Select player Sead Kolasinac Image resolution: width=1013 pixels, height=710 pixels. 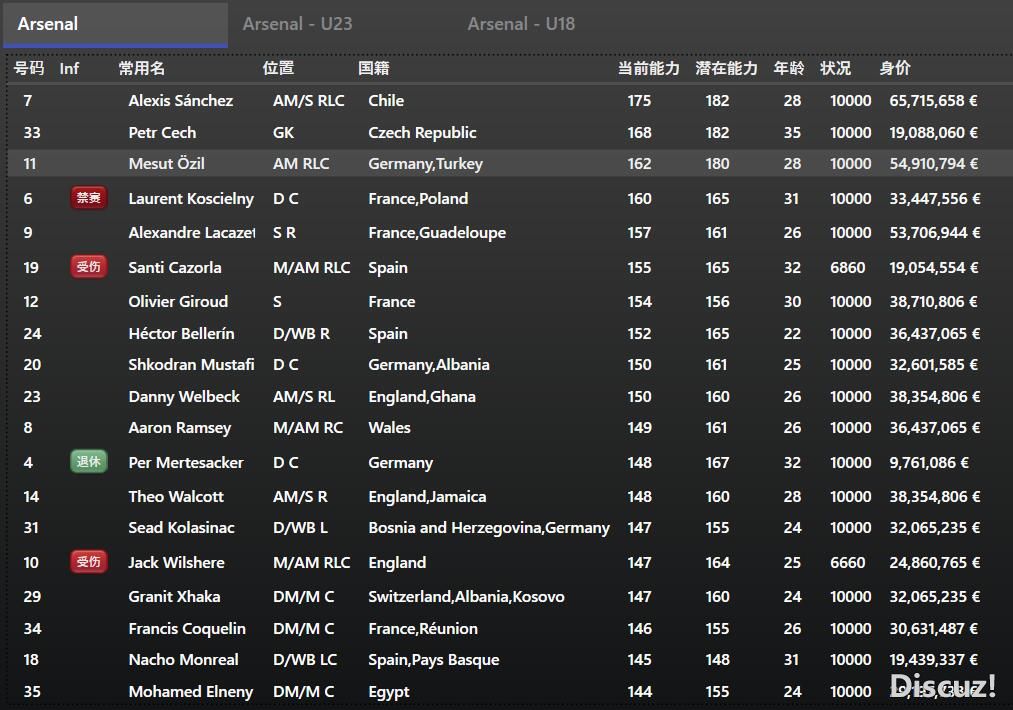click(182, 528)
